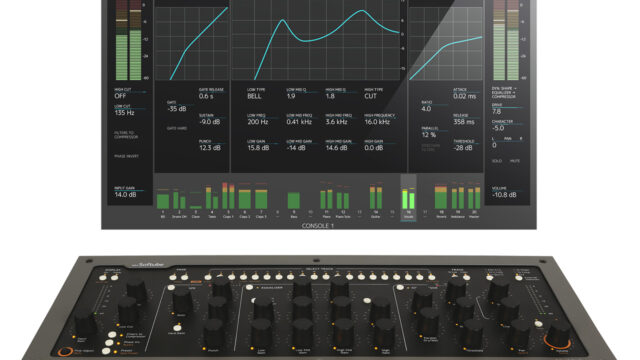Push the hardware Preset button

click(x=106, y=351)
